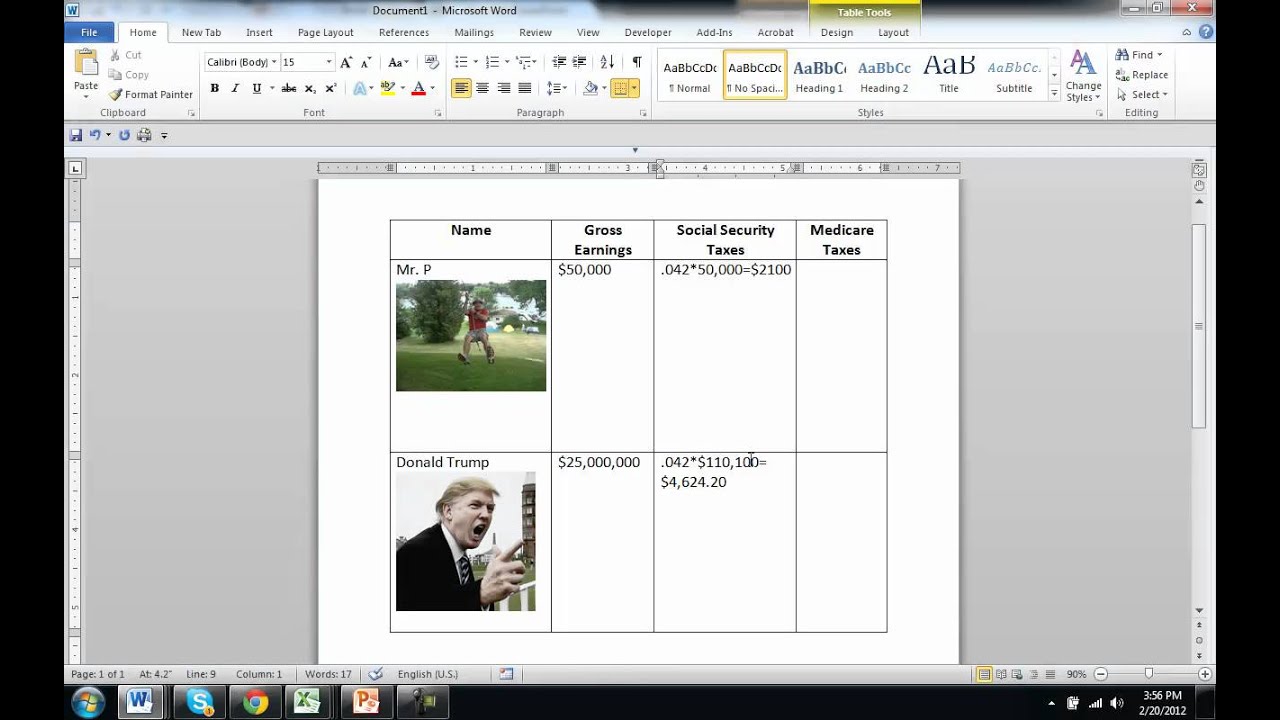1280x720 pixels.
Task: Toggle Align Text Right
Action: [503, 88]
